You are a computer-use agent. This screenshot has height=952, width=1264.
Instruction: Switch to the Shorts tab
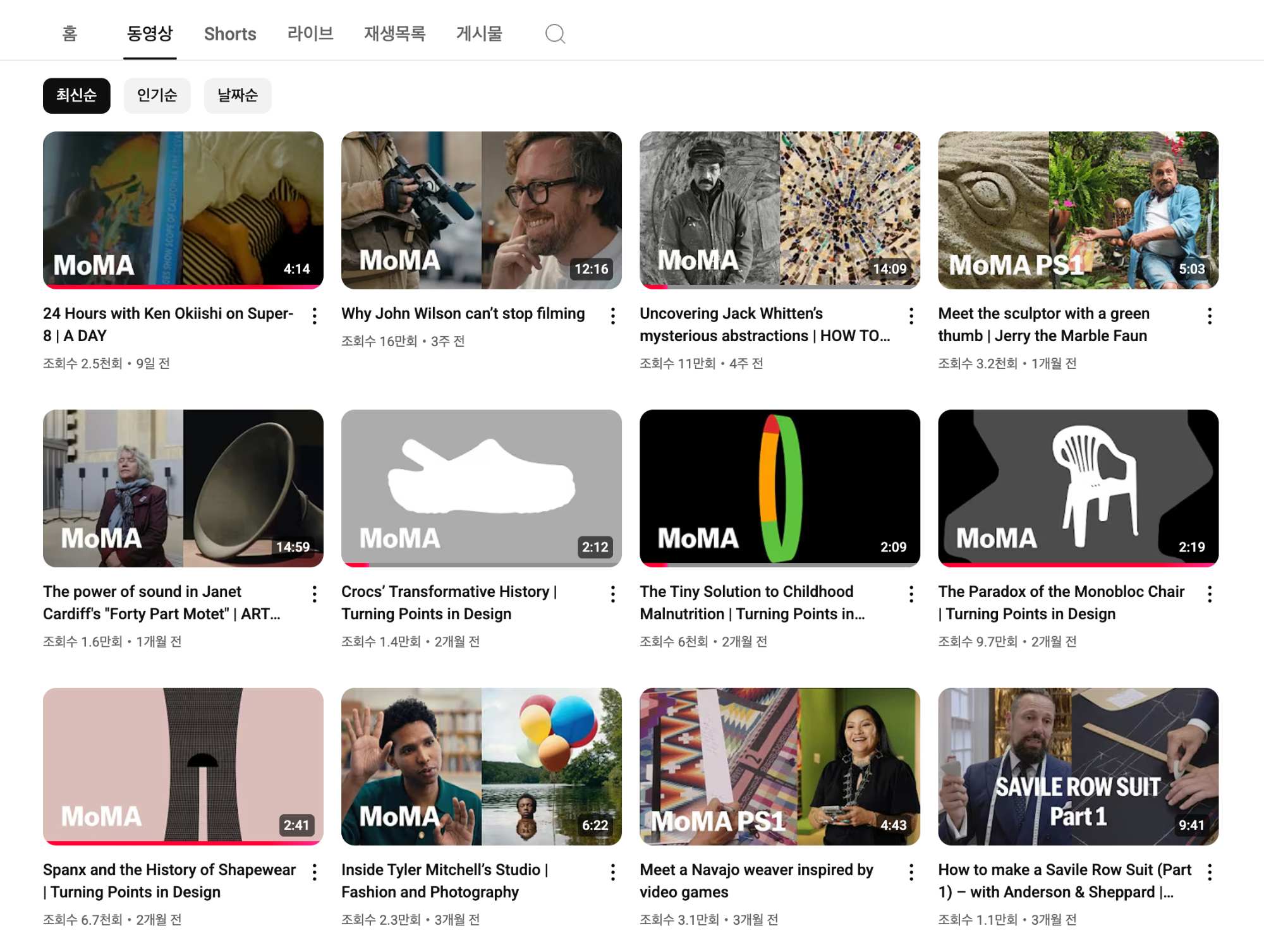230,33
